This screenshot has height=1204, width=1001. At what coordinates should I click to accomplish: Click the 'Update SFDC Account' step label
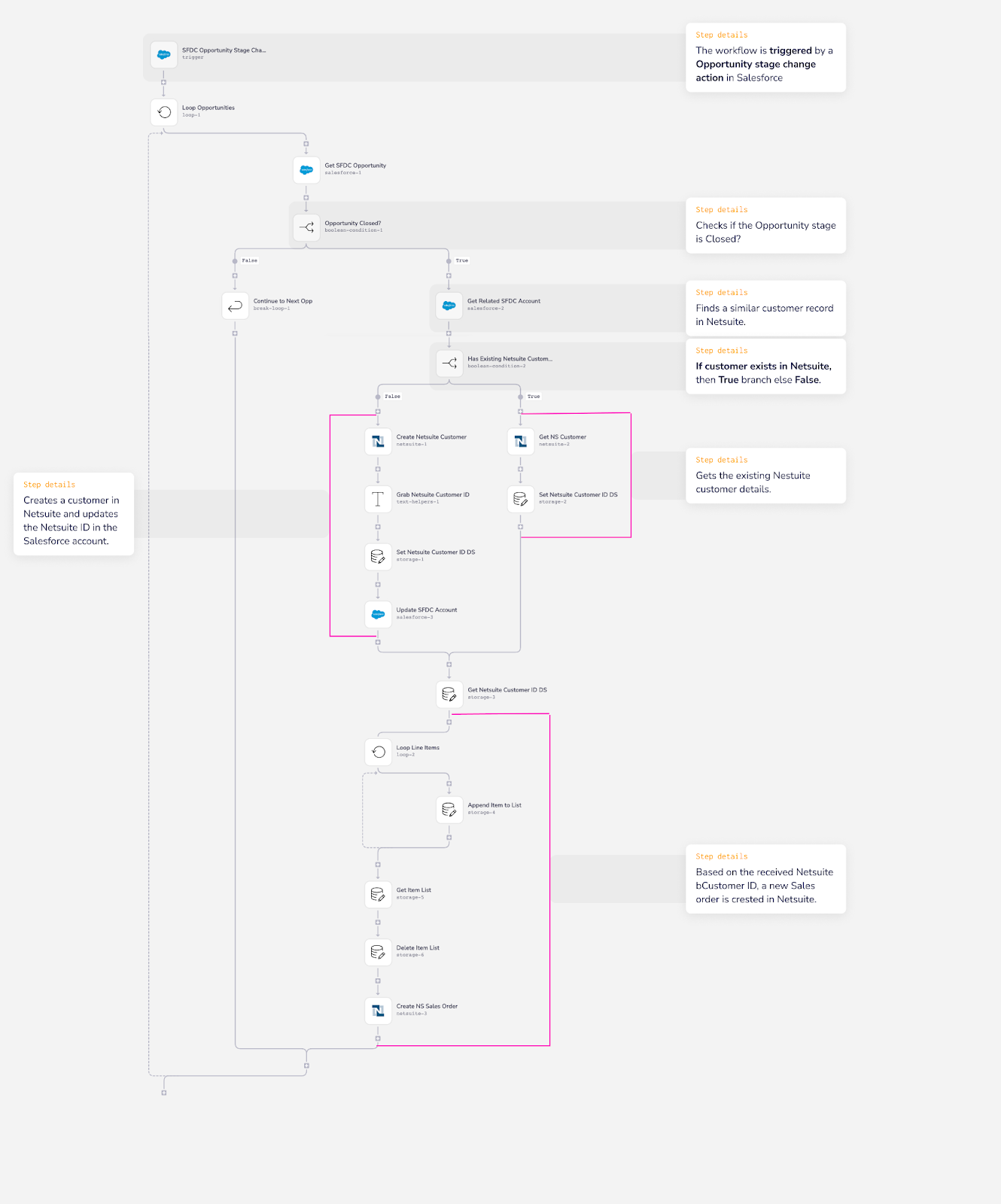click(427, 610)
